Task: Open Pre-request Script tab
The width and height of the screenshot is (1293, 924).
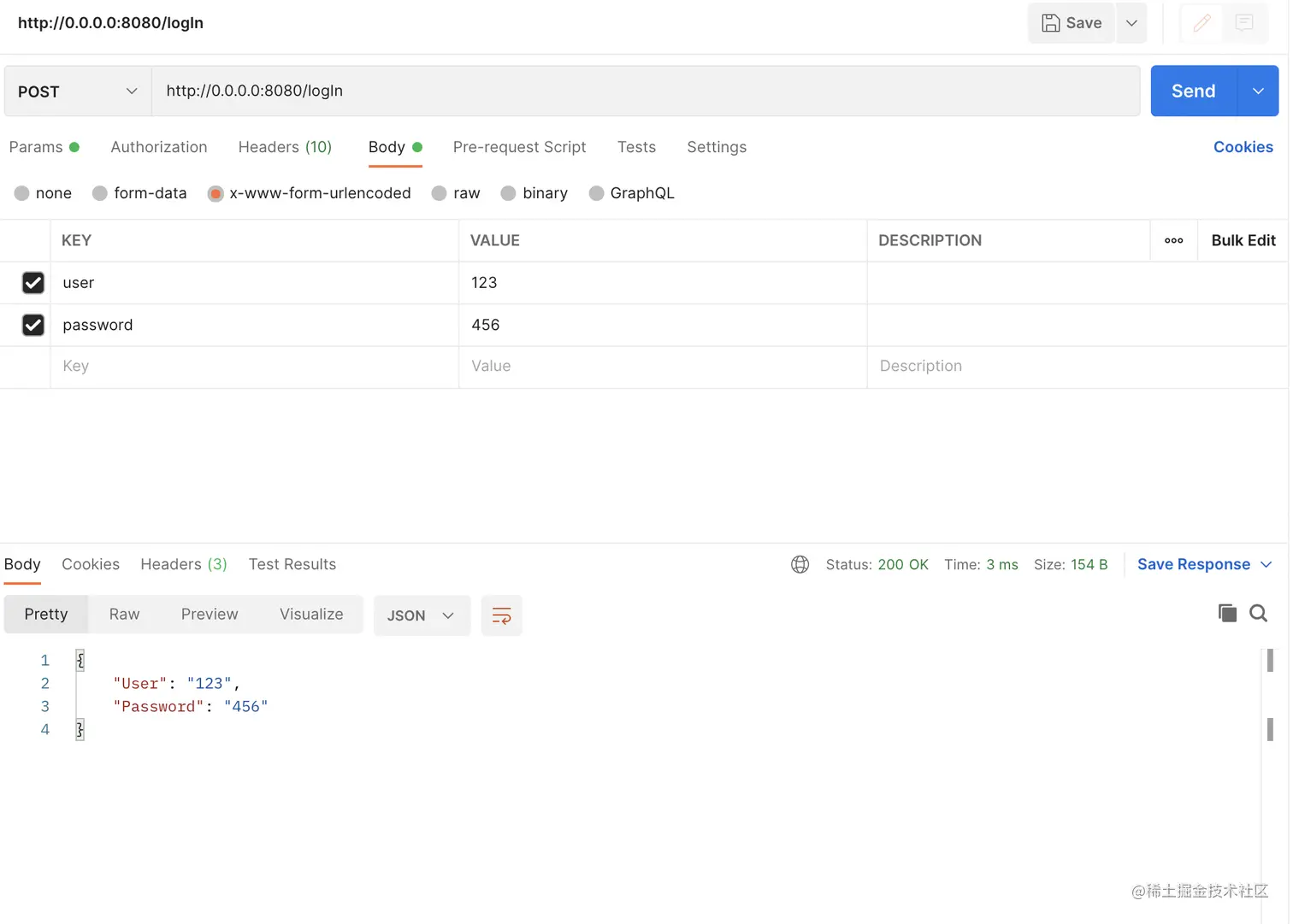Action: coord(519,147)
